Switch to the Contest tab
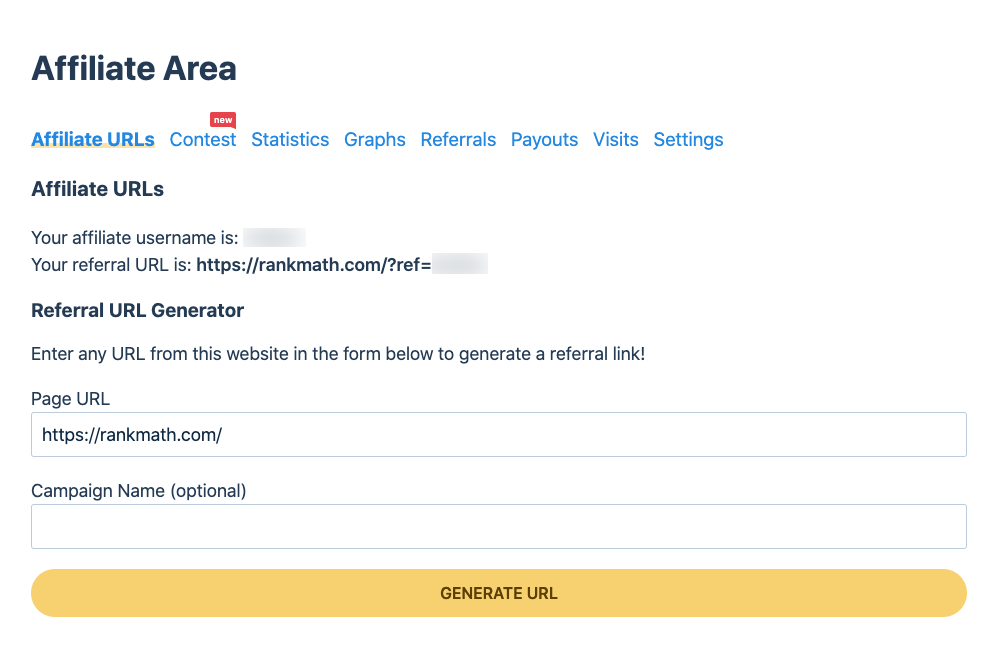The width and height of the screenshot is (992, 662). pyautogui.click(x=202, y=139)
